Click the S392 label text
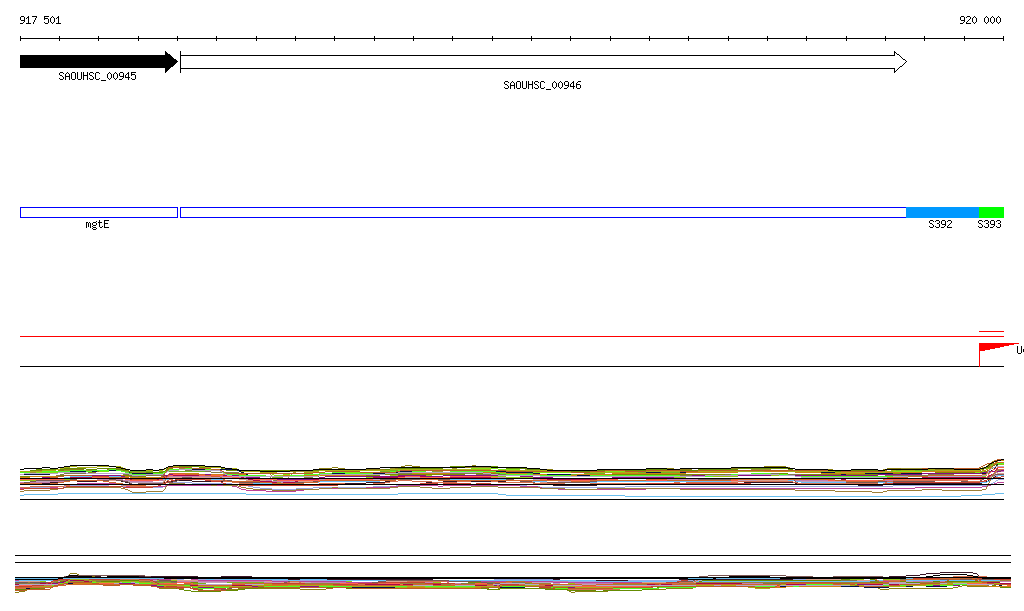Screen dimensions: 1024x611 coord(940,225)
